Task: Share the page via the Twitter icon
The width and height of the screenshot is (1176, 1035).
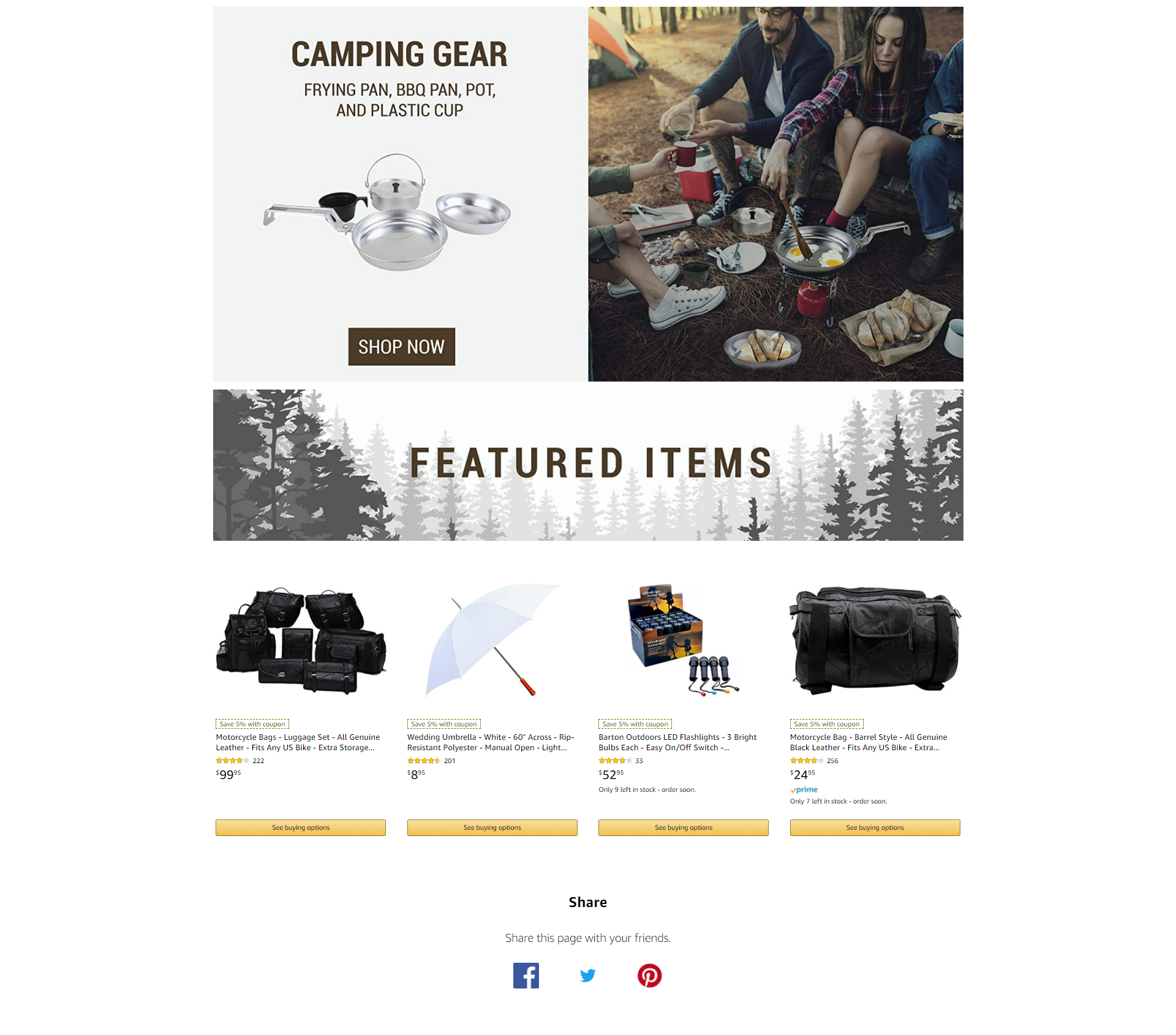Action: (587, 975)
